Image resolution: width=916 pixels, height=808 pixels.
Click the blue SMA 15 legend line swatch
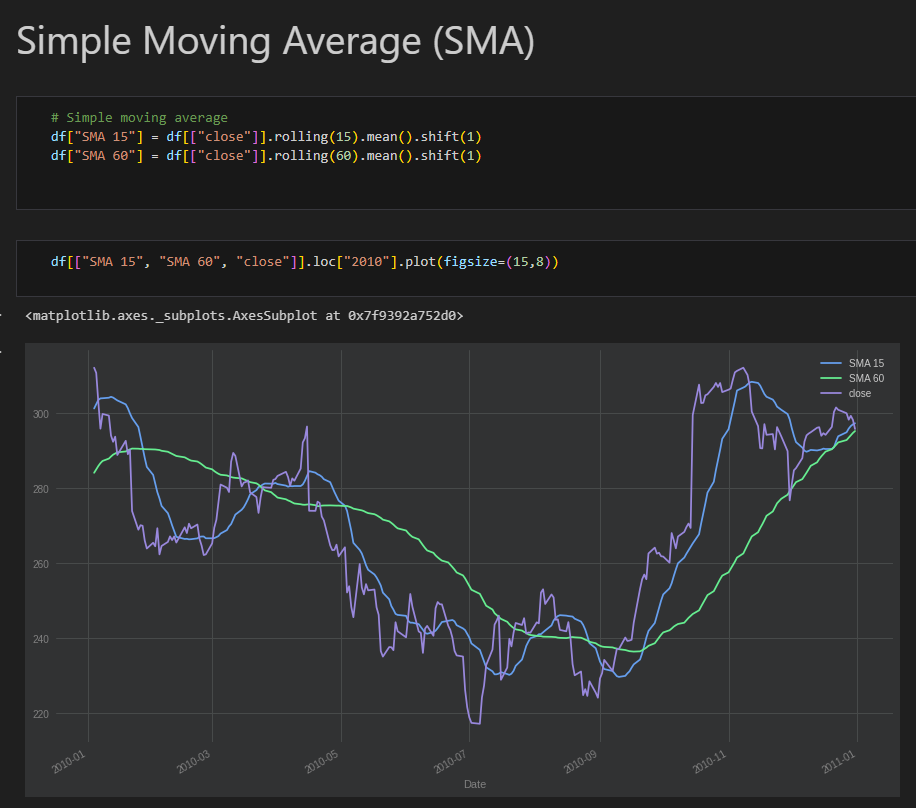(831, 363)
